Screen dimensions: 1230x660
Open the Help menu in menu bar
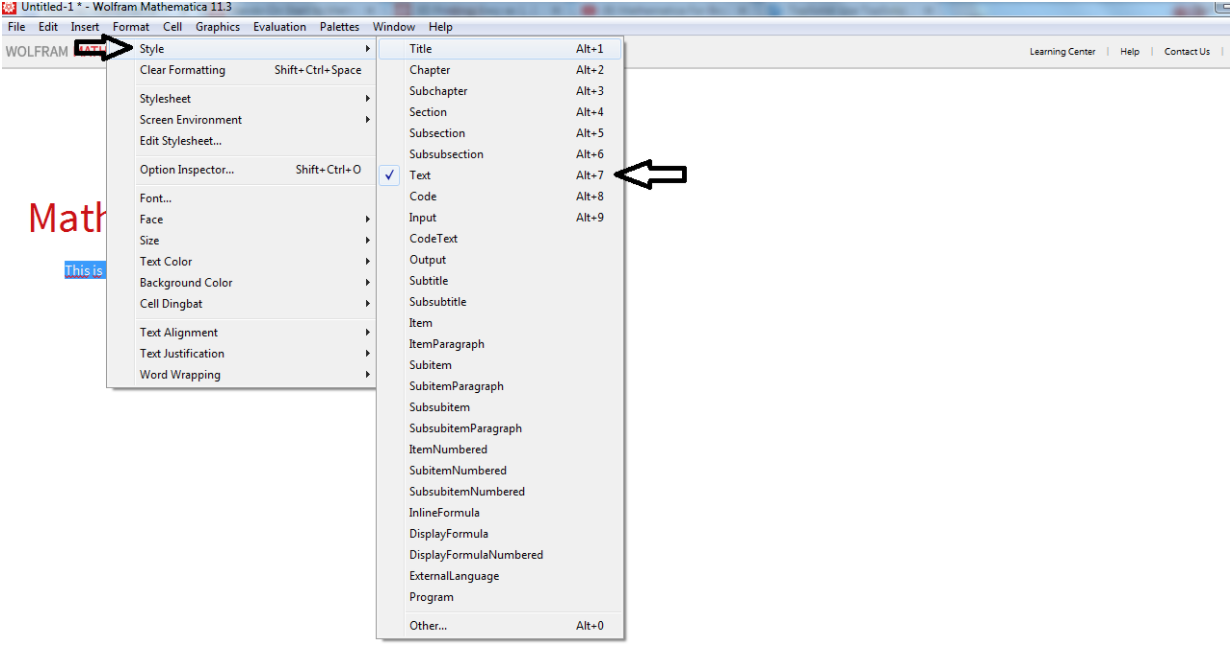[440, 27]
